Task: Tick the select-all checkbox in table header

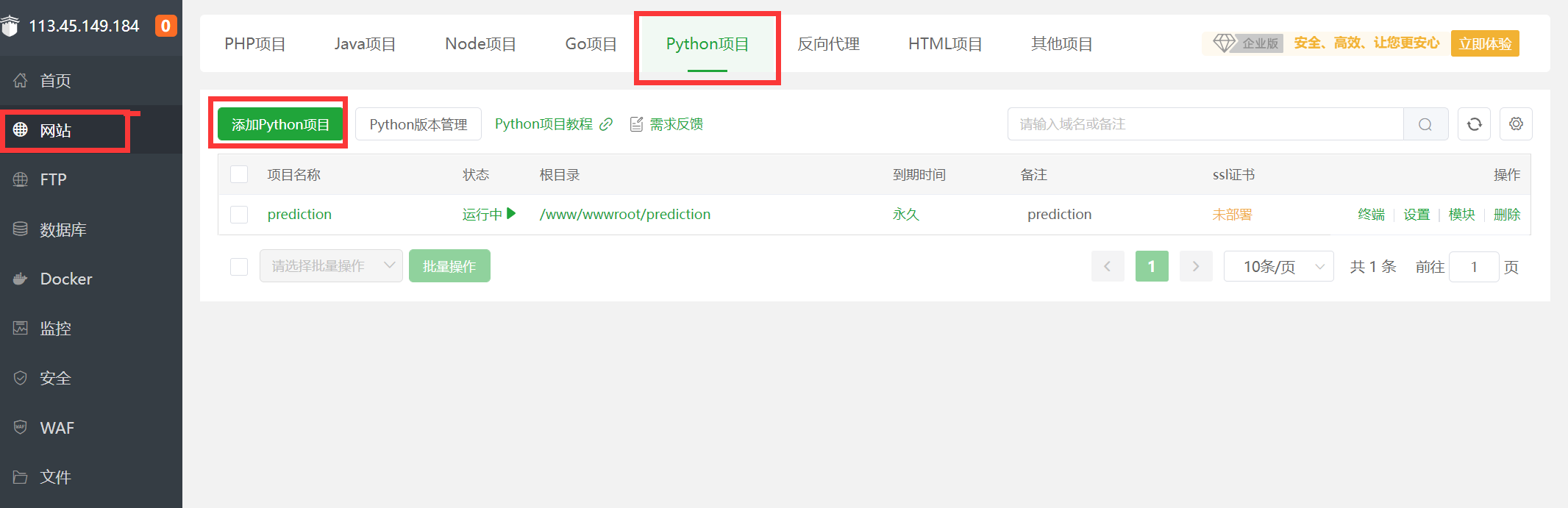Action: 239,175
